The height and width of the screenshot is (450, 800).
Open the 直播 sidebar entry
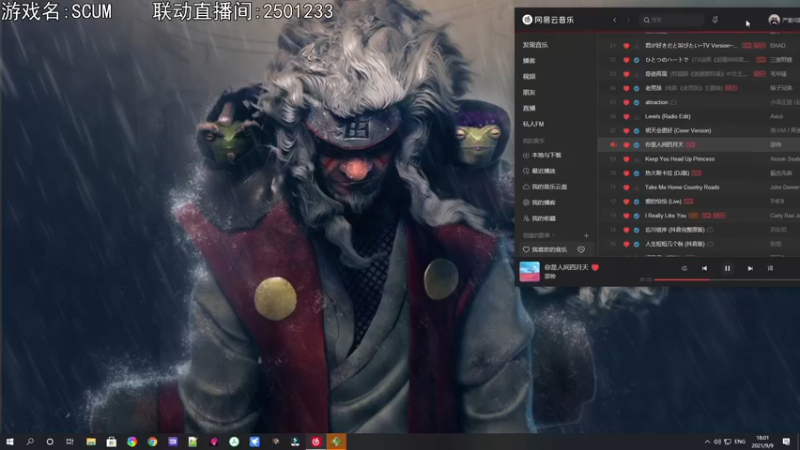click(x=529, y=108)
